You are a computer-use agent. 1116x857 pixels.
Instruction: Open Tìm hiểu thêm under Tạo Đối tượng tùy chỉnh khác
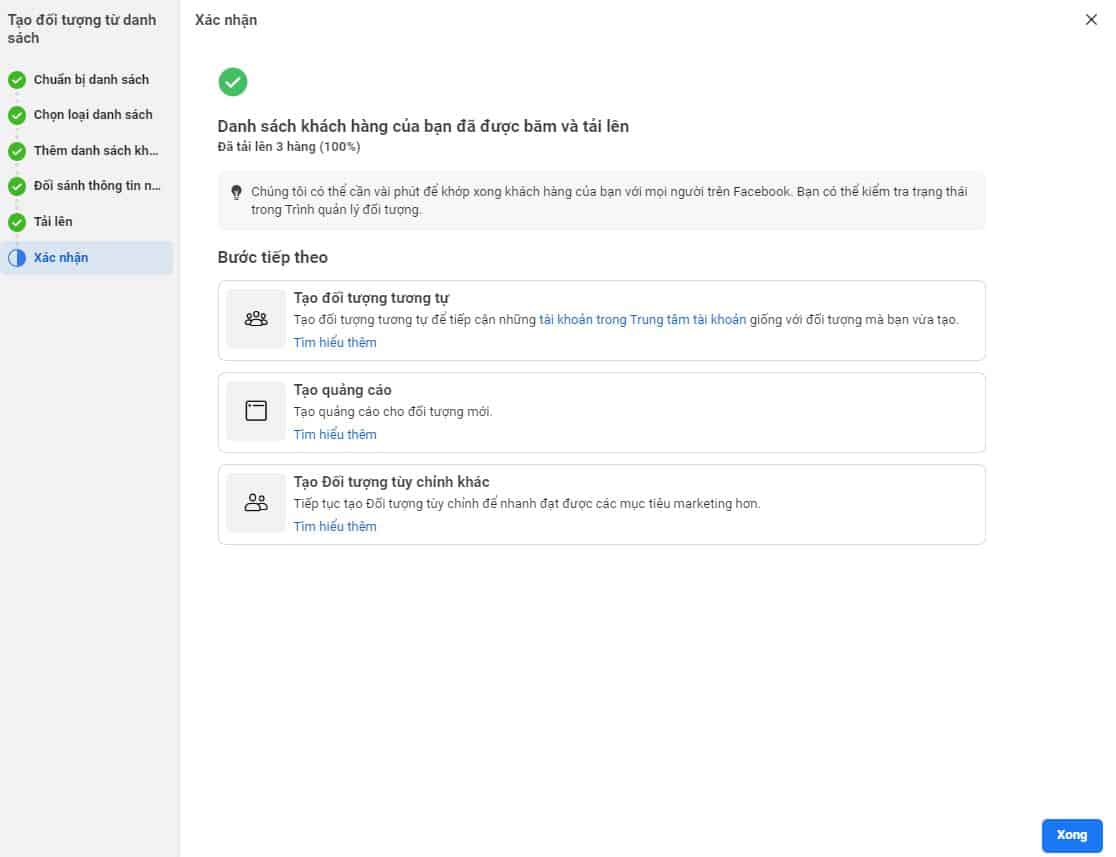[335, 527]
